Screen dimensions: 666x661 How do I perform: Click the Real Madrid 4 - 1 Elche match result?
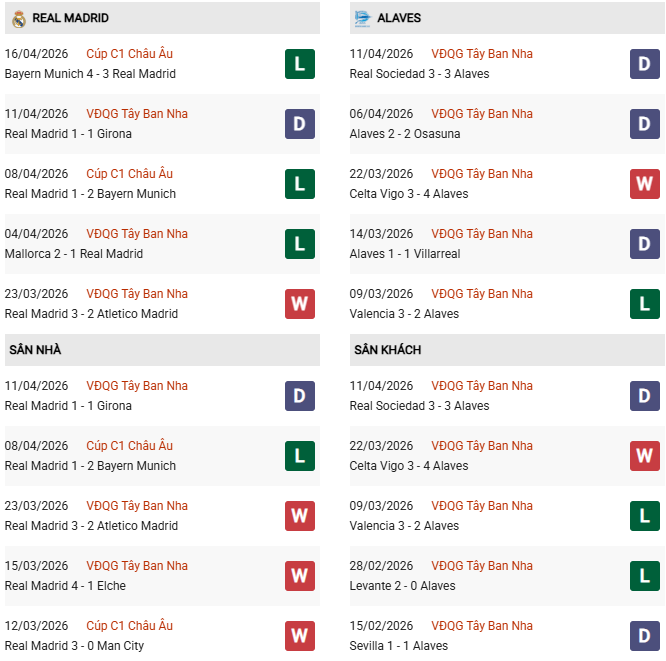(65, 586)
